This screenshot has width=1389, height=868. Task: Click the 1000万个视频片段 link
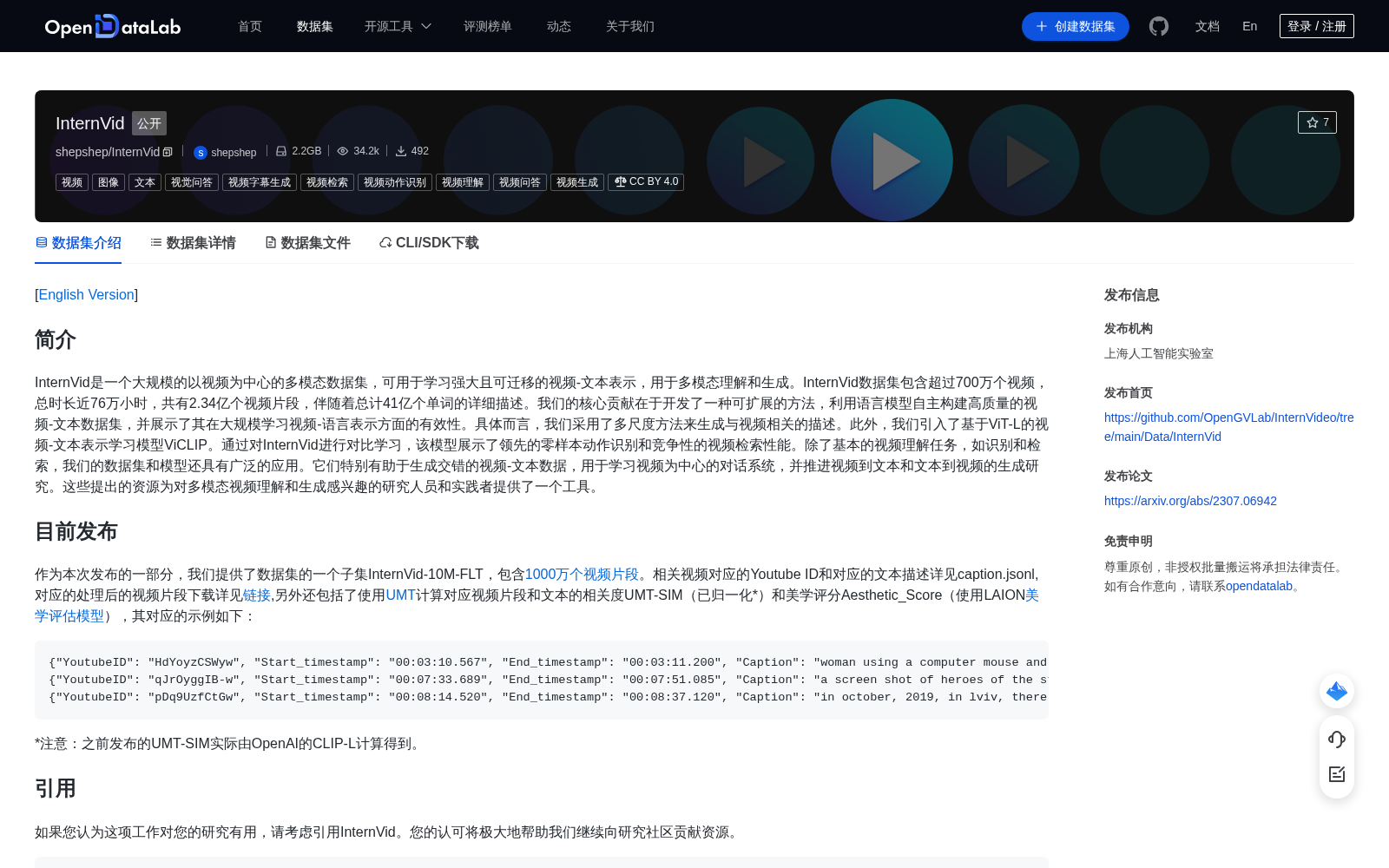[x=582, y=575]
